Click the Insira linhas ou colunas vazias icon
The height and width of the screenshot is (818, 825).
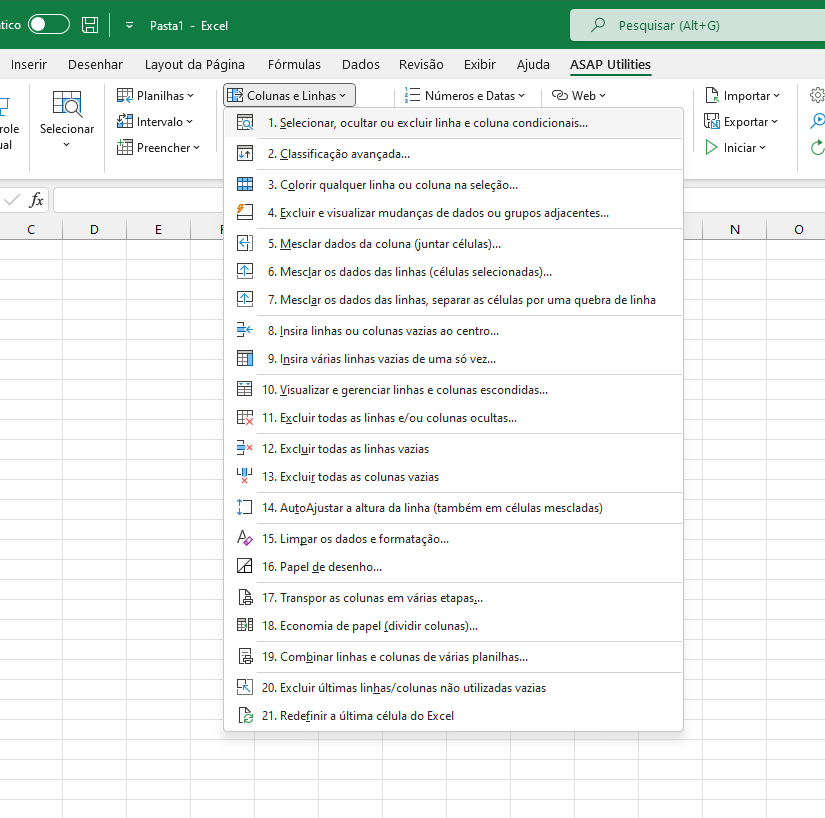(245, 330)
